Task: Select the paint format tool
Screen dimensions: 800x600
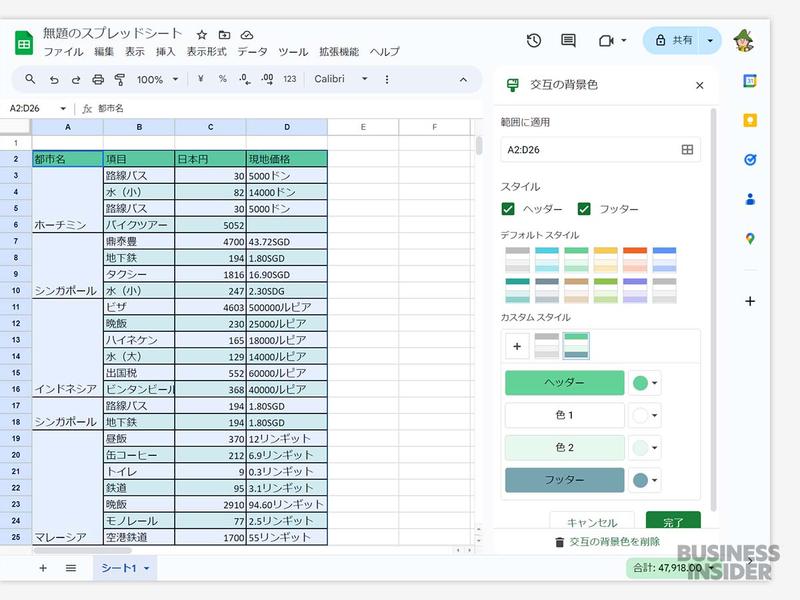Action: [120, 79]
